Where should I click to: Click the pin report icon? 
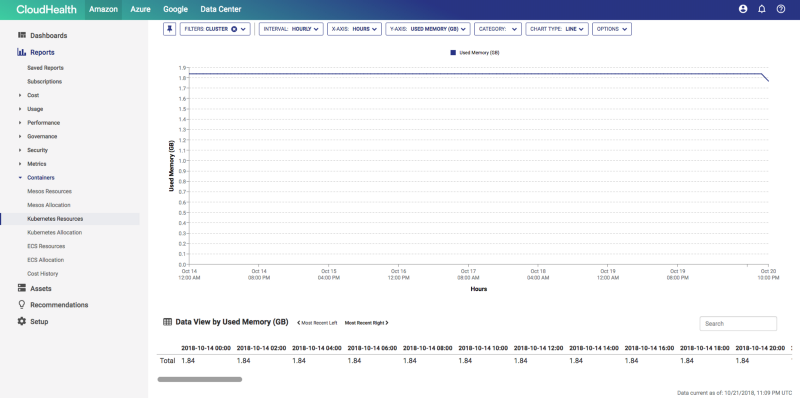click(169, 29)
